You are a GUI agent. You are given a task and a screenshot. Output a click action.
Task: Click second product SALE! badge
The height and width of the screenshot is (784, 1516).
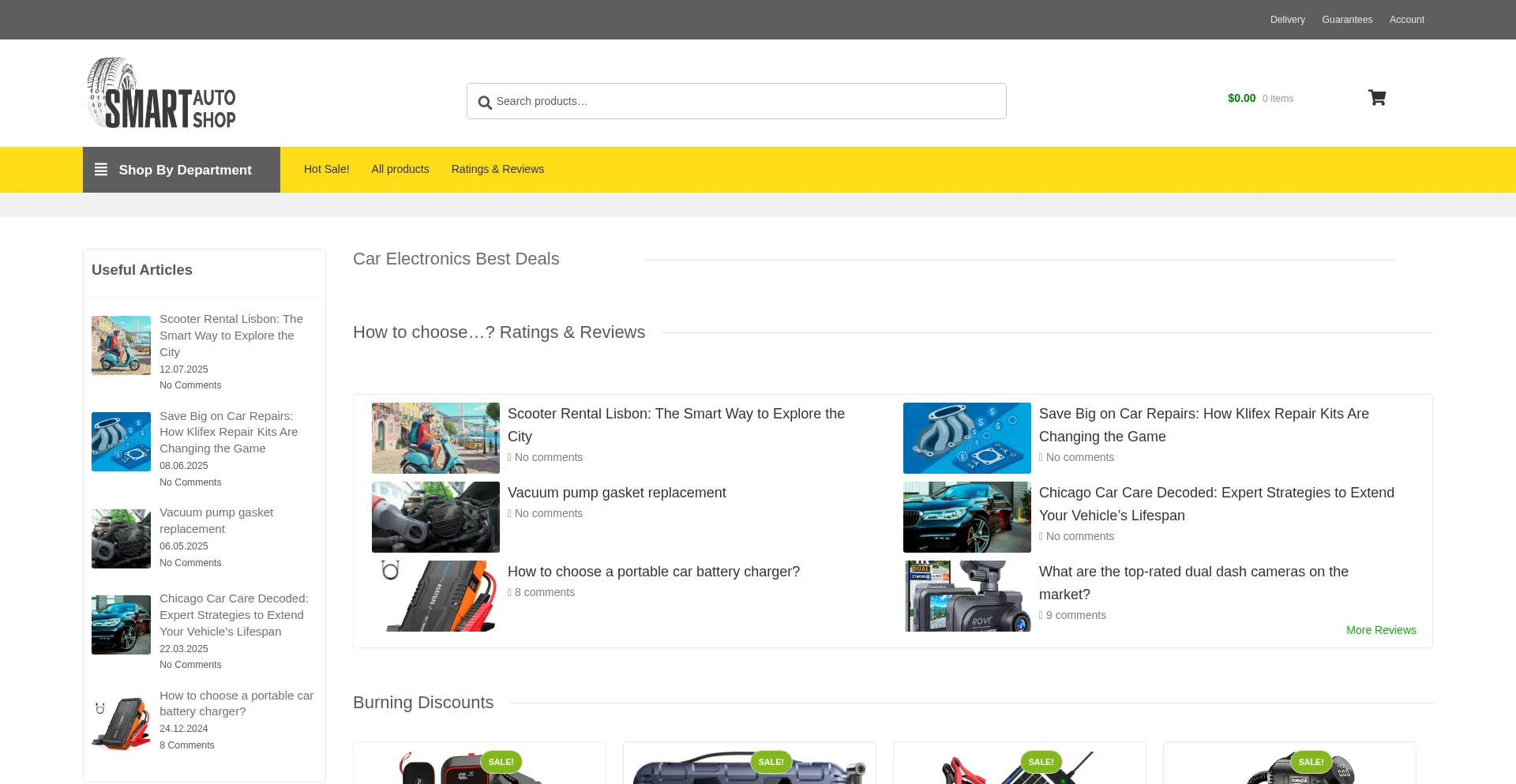[x=771, y=762]
